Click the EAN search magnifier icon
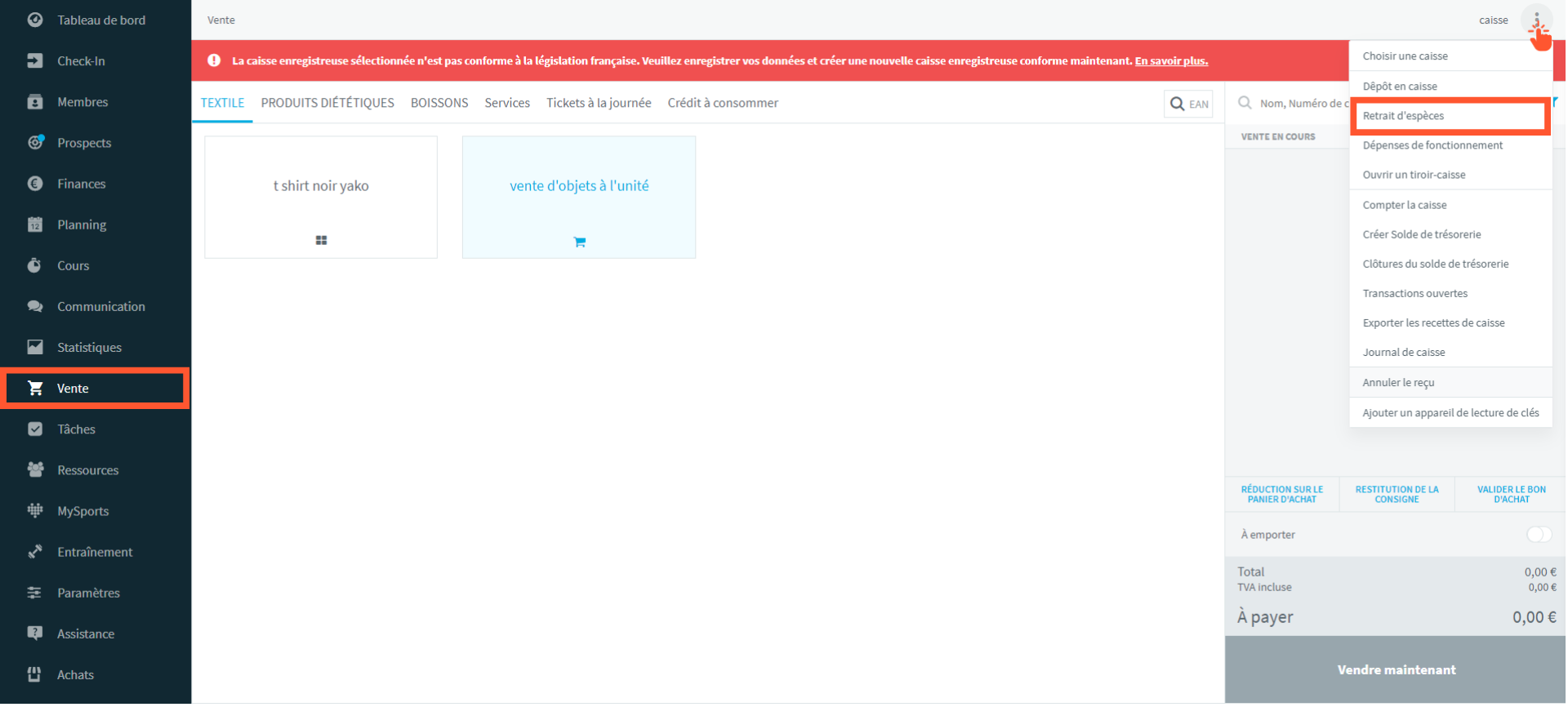The height and width of the screenshot is (707, 1568). coord(1177,104)
